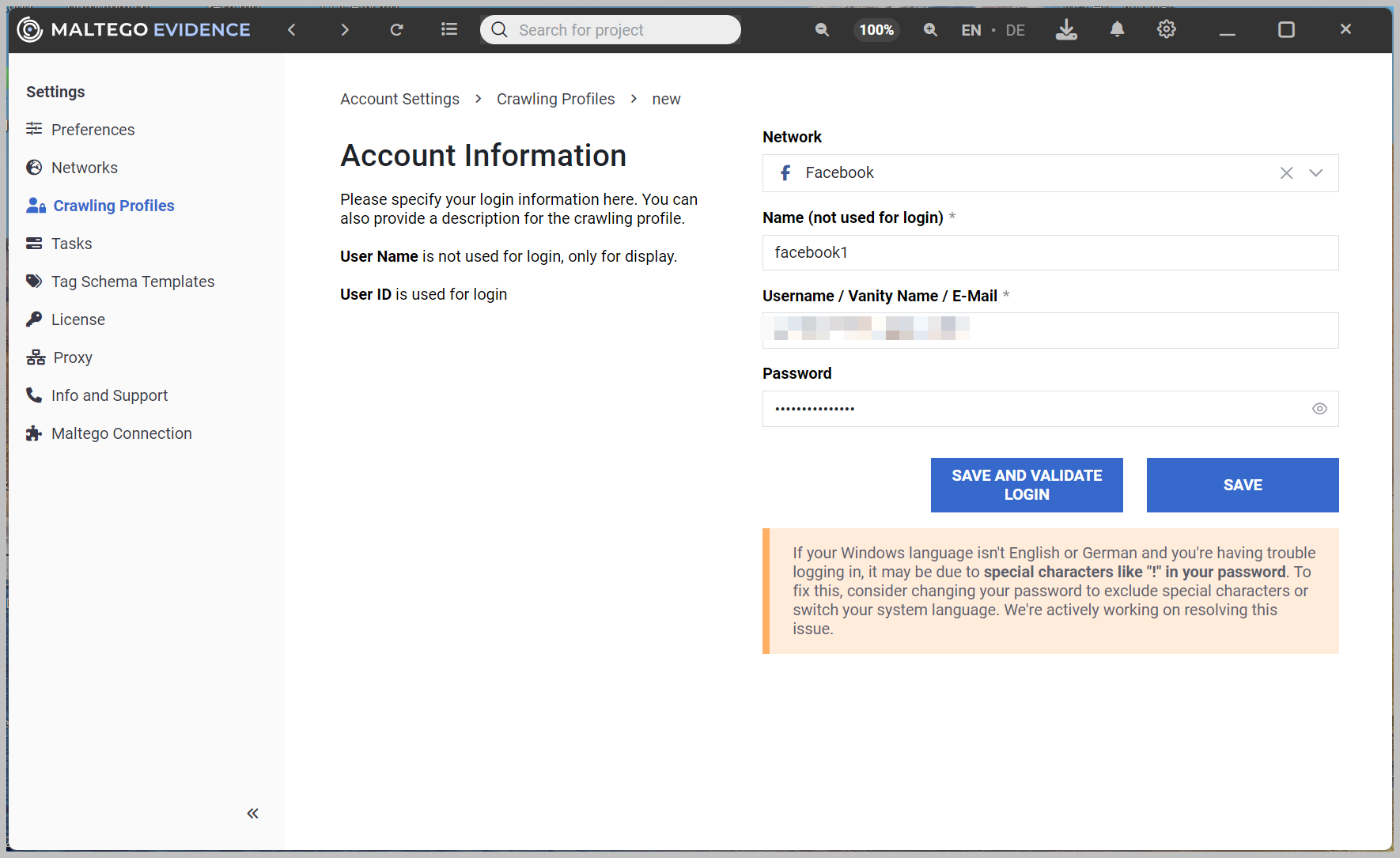Click the Info and Support phone icon
This screenshot has width=1400, height=858.
pyautogui.click(x=34, y=395)
